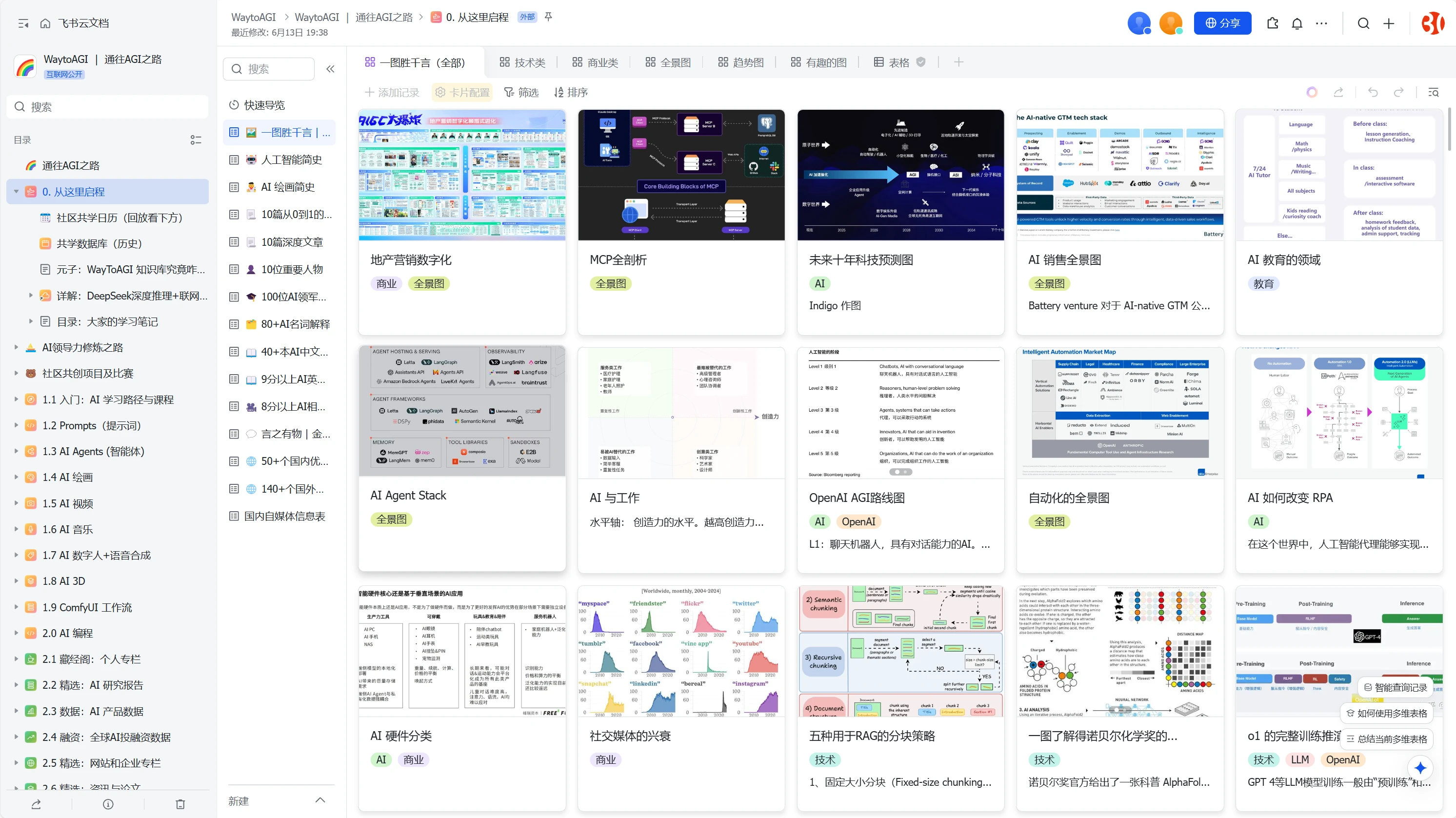This screenshot has height=818, width=1456.
Task: Click the info icon at sidebar bottom
Action: click(108, 804)
